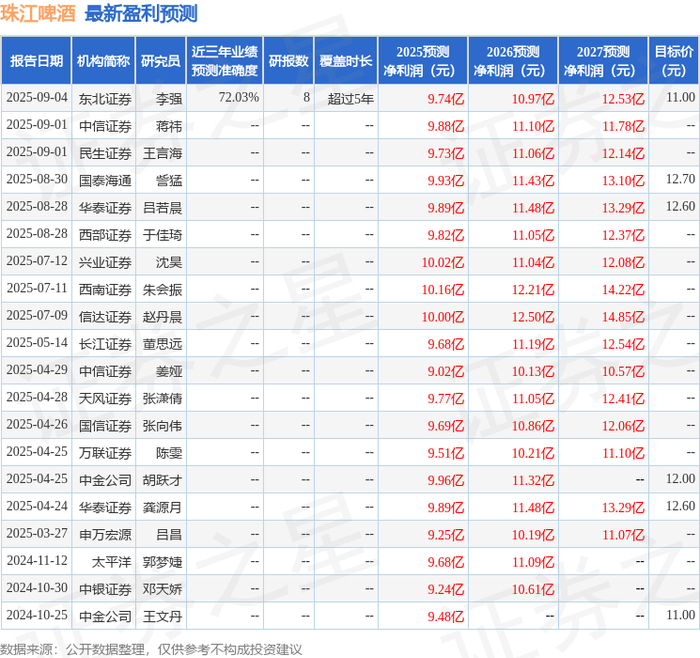Click date cell 2024-10-25
700x658 pixels.
(x=37, y=615)
